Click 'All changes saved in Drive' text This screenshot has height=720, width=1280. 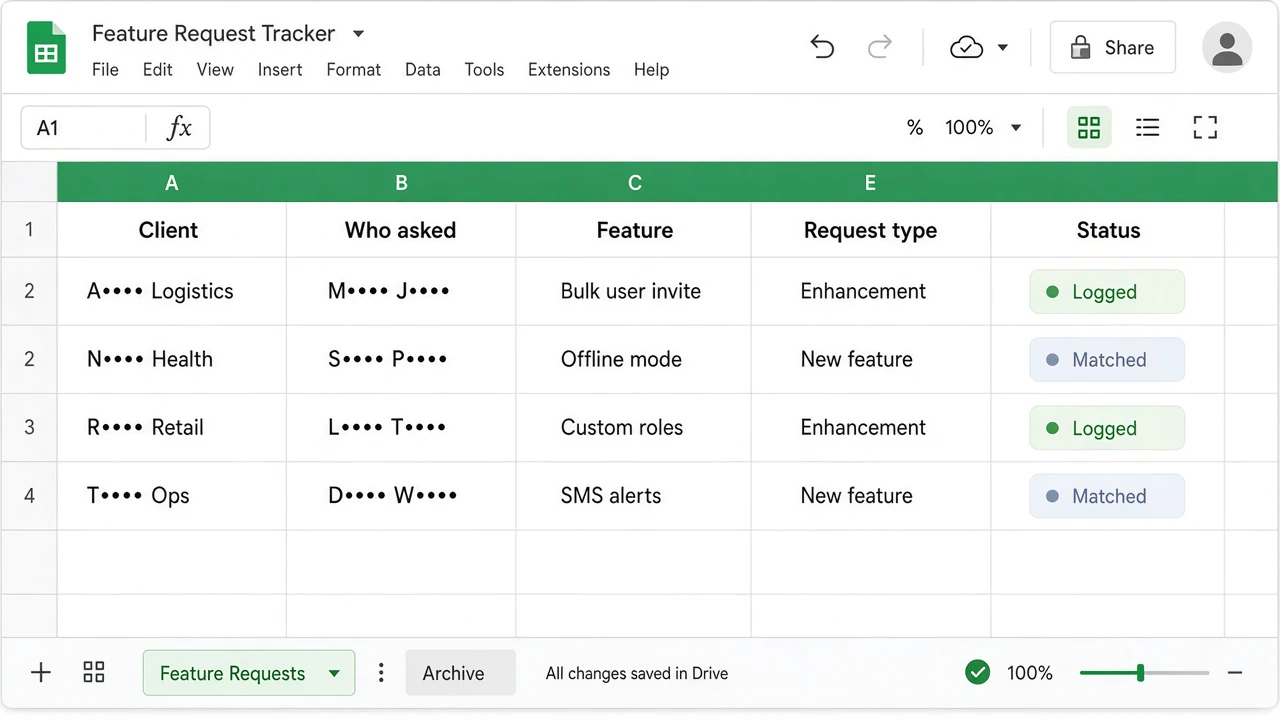pos(637,673)
